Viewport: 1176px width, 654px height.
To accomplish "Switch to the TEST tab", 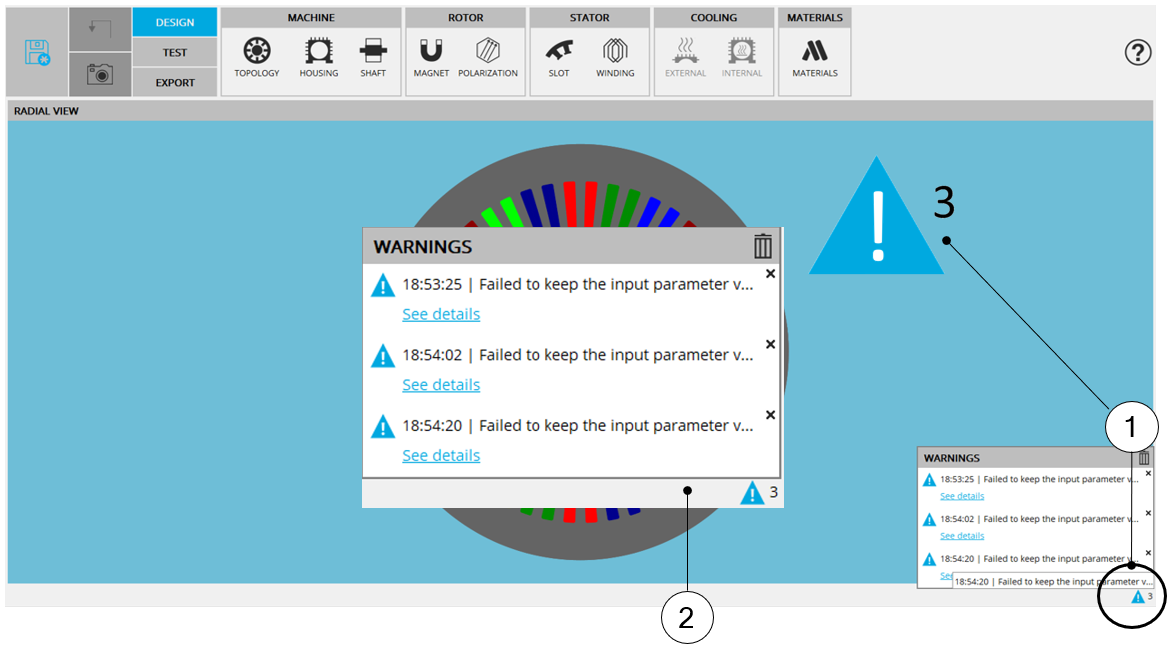I will [x=175, y=52].
